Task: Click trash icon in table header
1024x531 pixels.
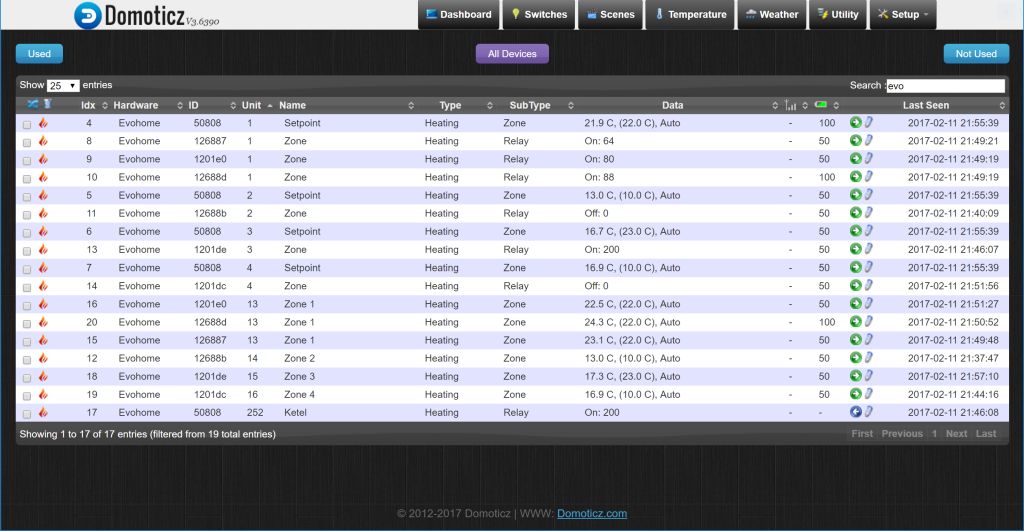Action: tap(47, 104)
